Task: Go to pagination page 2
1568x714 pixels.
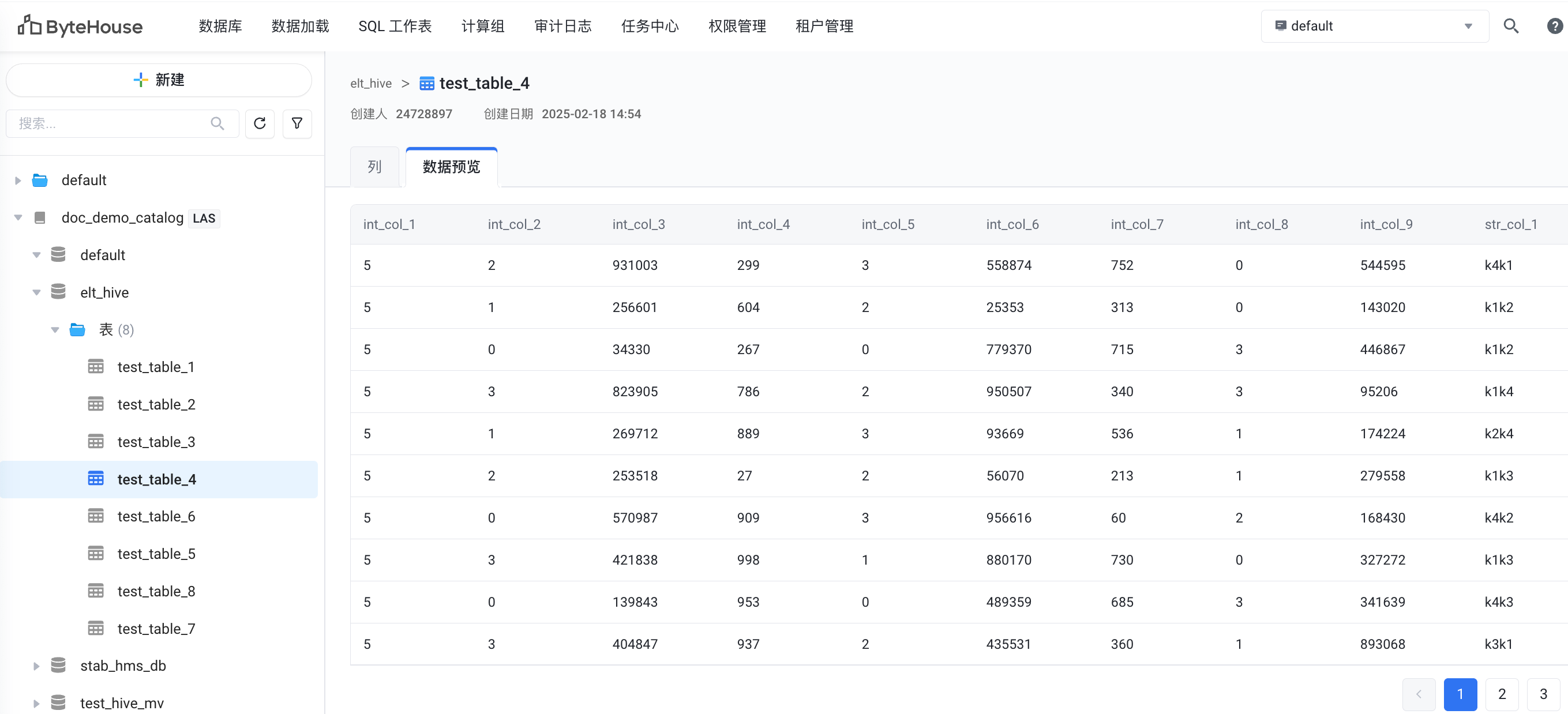Action: pos(1502,694)
